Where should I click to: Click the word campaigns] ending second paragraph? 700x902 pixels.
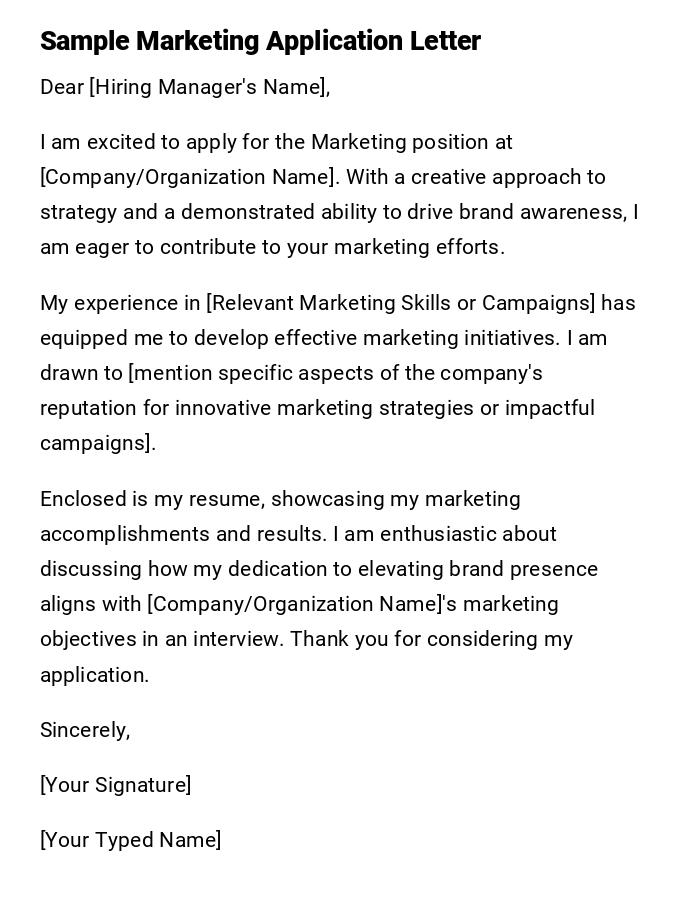[x=97, y=443]
